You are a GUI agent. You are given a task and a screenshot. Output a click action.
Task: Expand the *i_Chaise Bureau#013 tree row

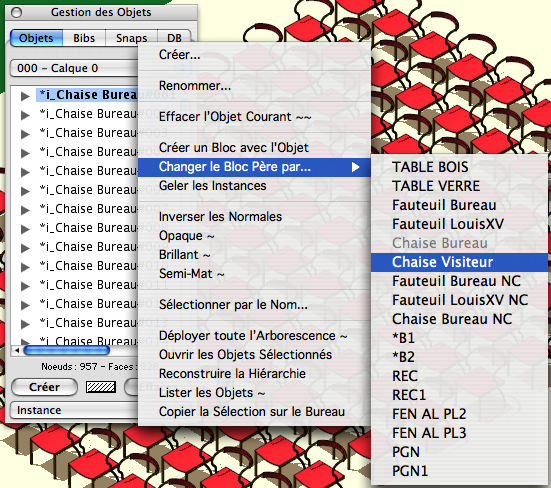(25, 324)
